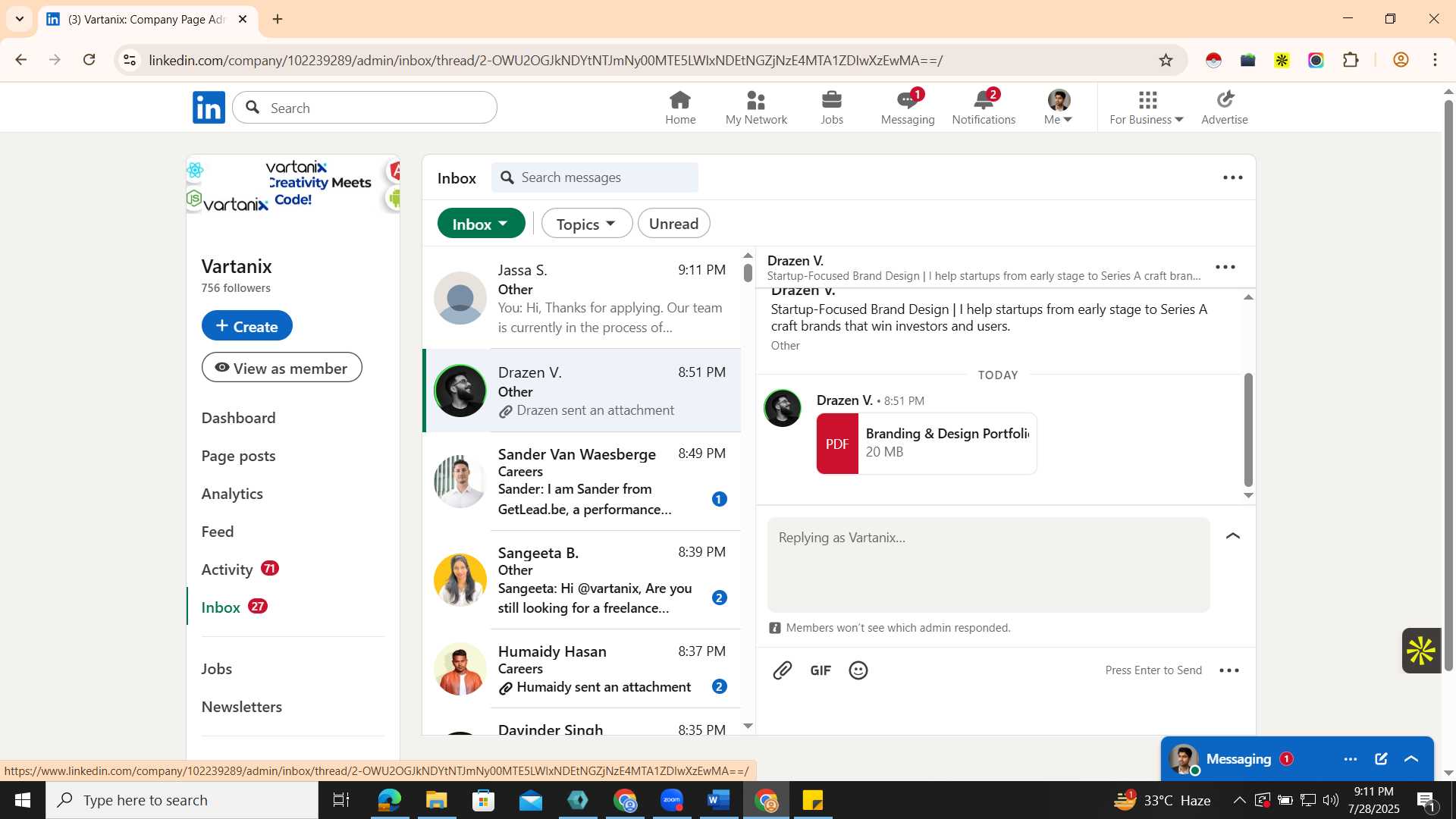Screen dimensions: 1456x819
Task: Open Messaging in the top nav
Action: point(908,108)
